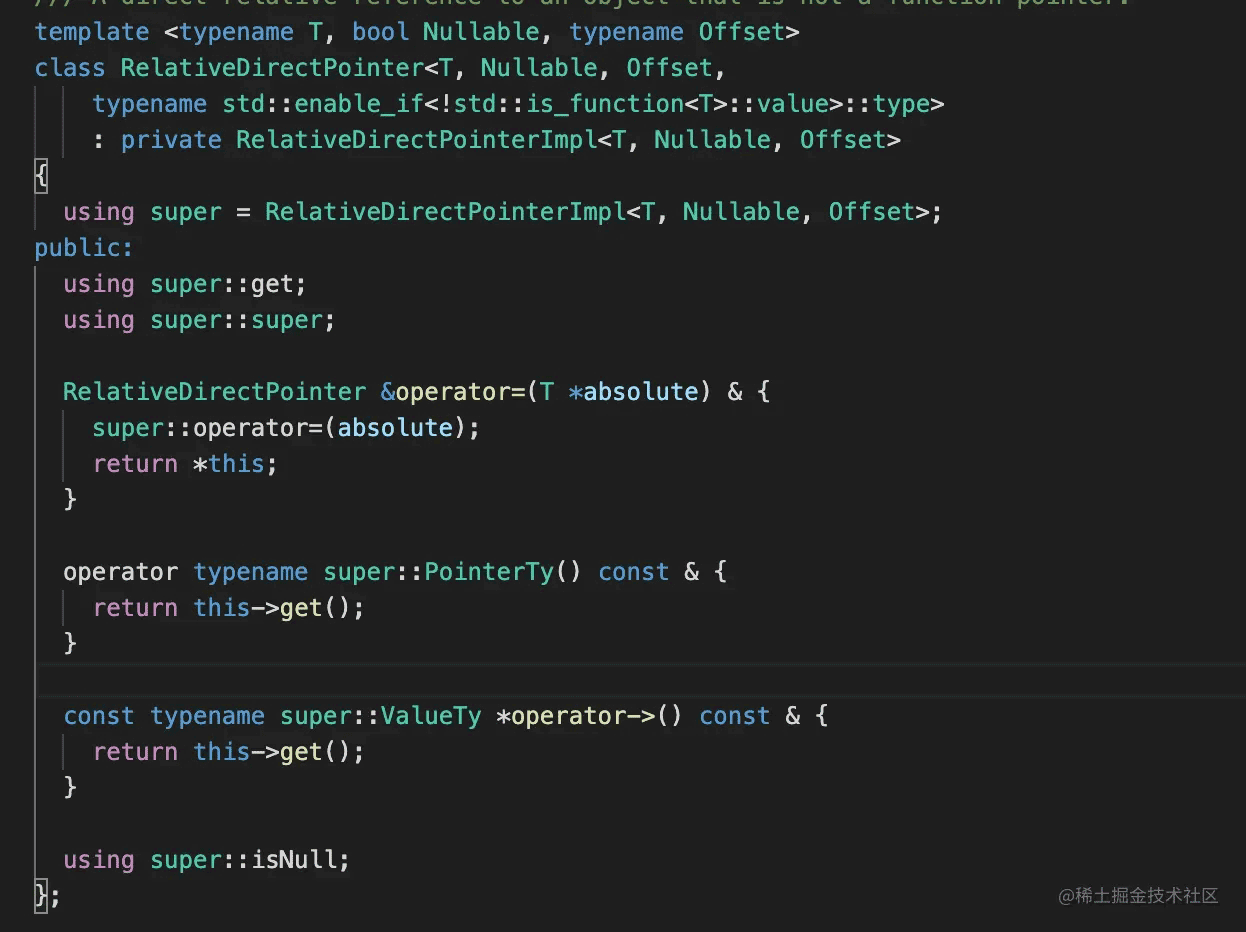Click 'std::enable_if' in the template declaration
Screen dimensions: 1246x932
click(x=322, y=104)
